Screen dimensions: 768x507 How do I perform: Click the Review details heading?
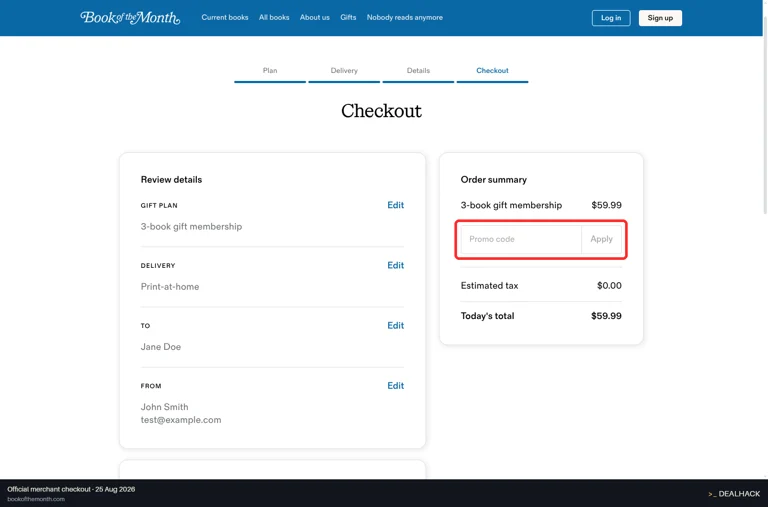click(x=171, y=180)
